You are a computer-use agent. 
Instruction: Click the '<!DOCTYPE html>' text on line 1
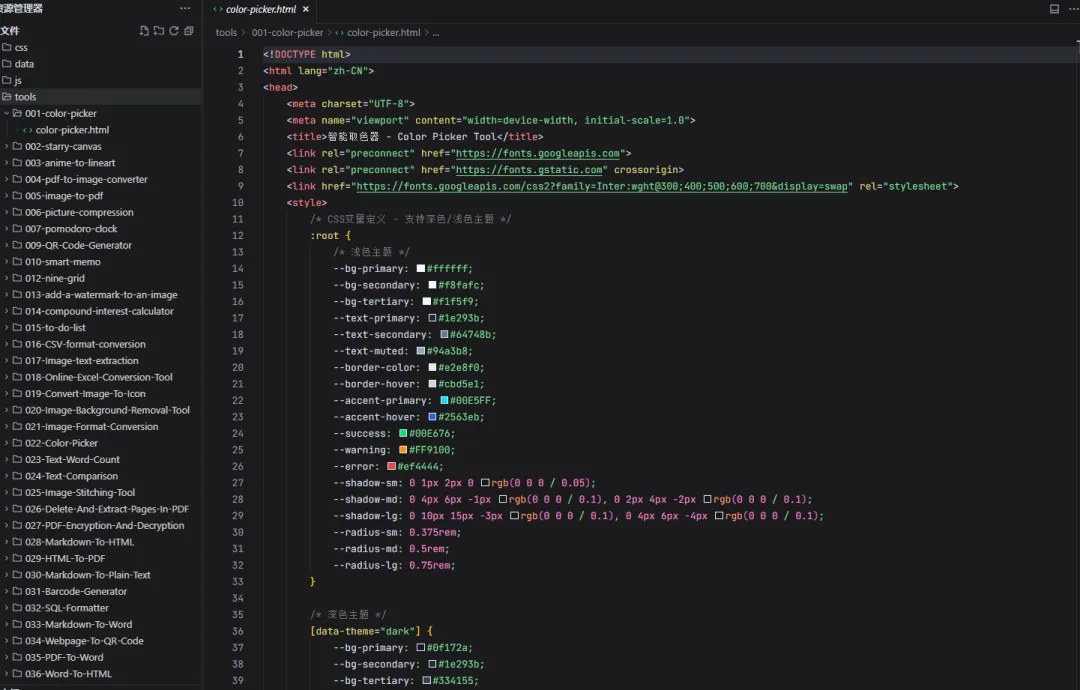tap(307, 54)
